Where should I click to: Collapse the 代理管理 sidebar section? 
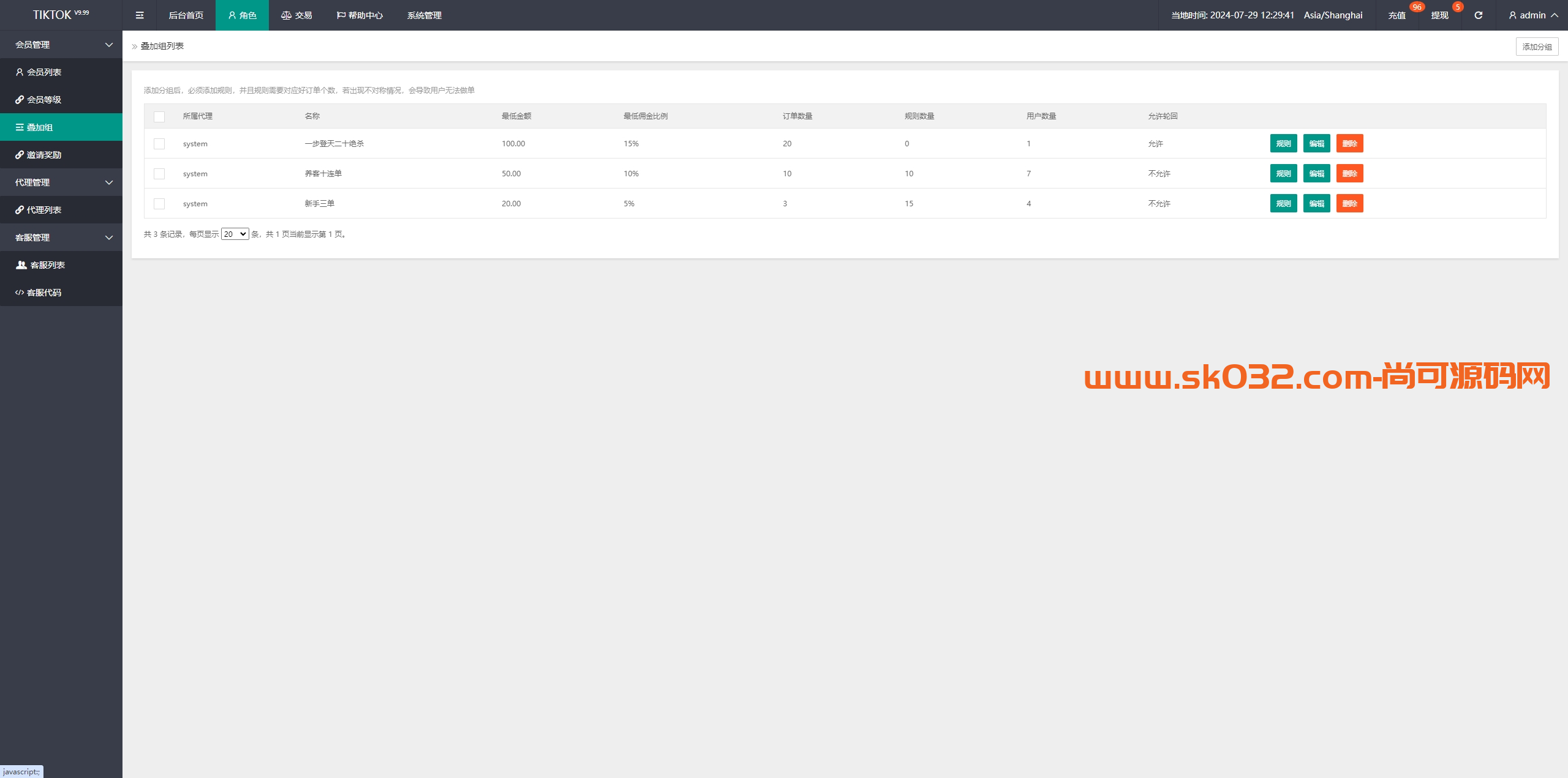pyautogui.click(x=61, y=182)
